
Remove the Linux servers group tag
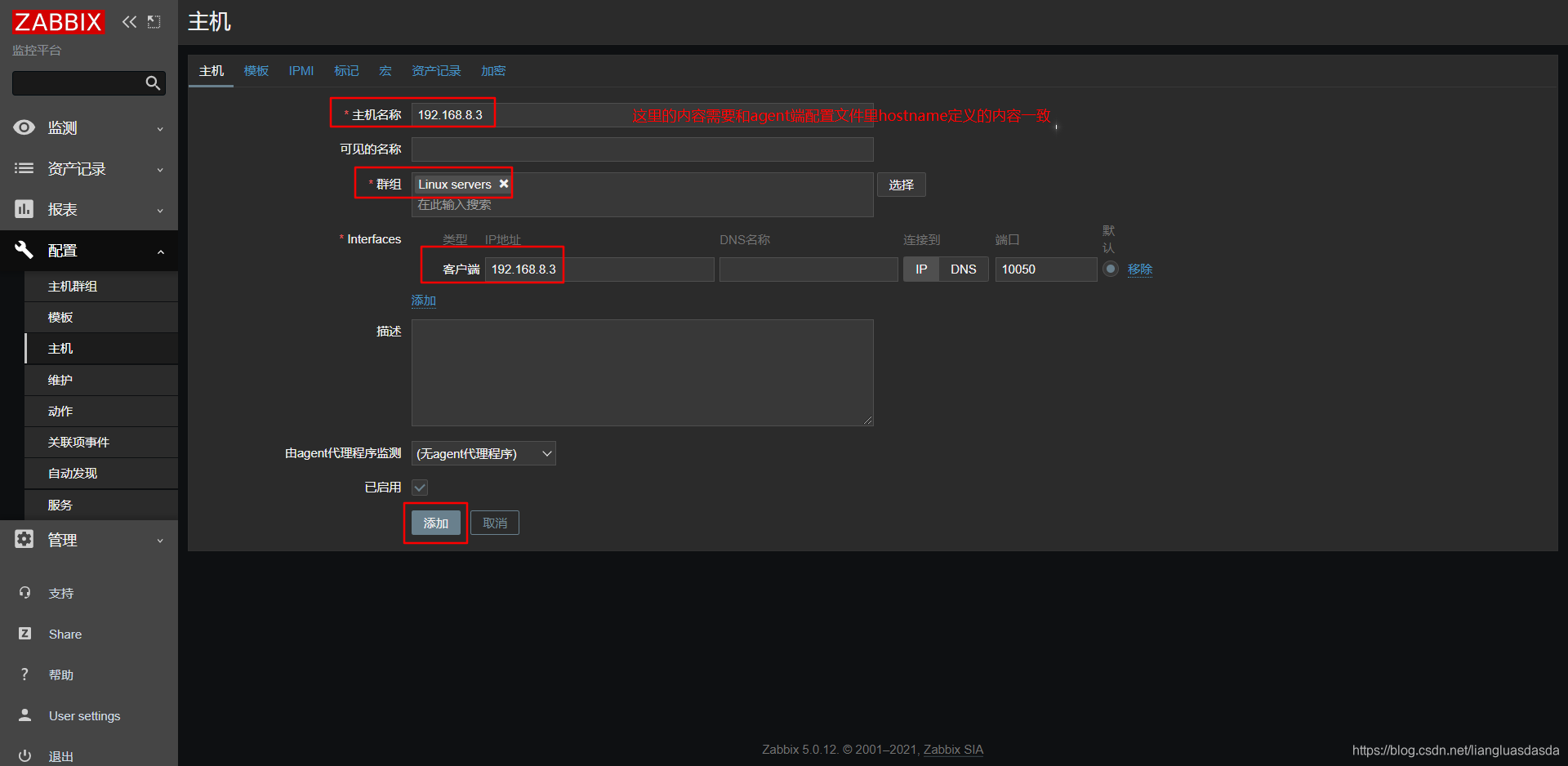(504, 184)
